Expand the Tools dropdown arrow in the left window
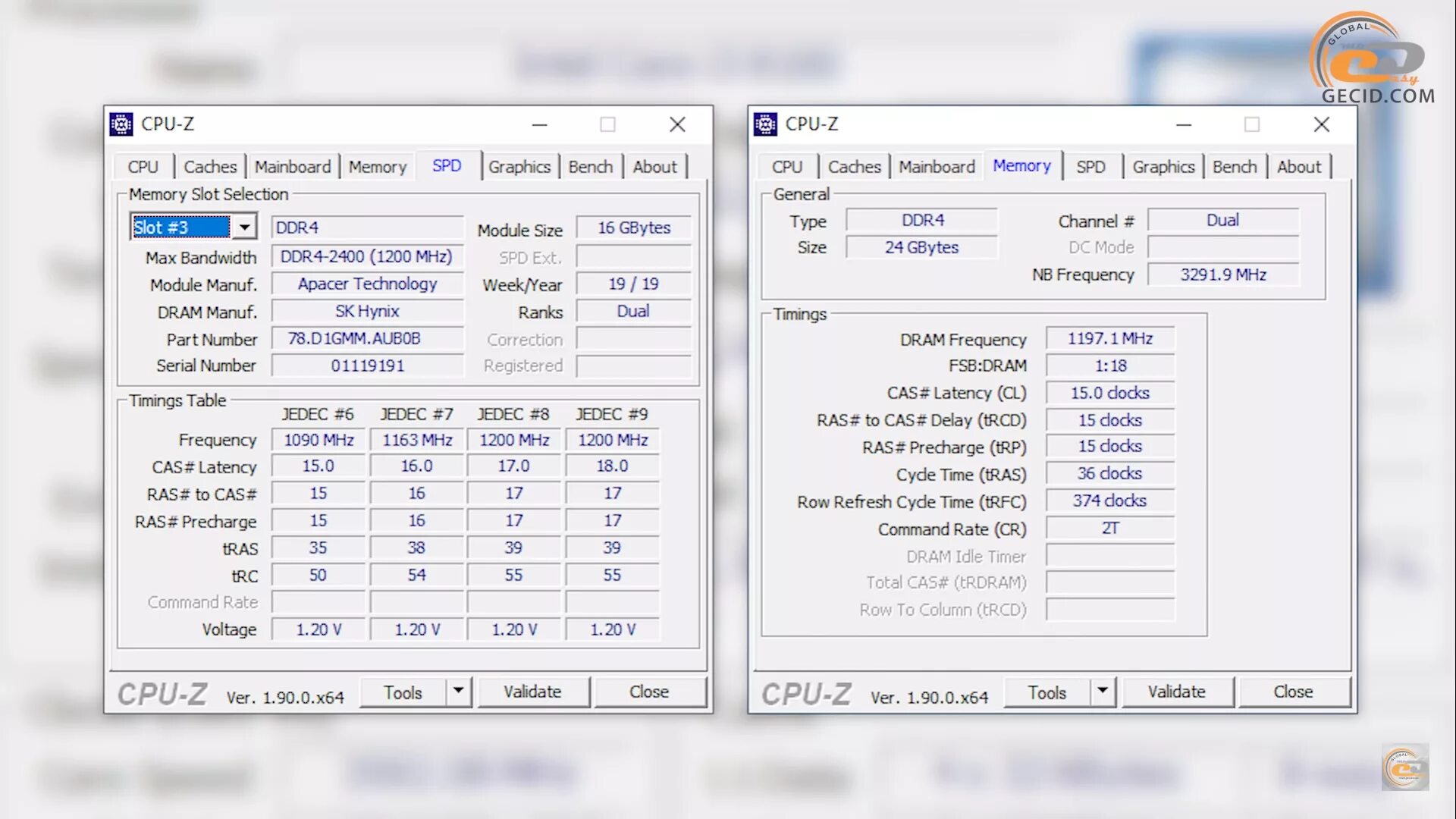1456x819 pixels. (x=458, y=691)
